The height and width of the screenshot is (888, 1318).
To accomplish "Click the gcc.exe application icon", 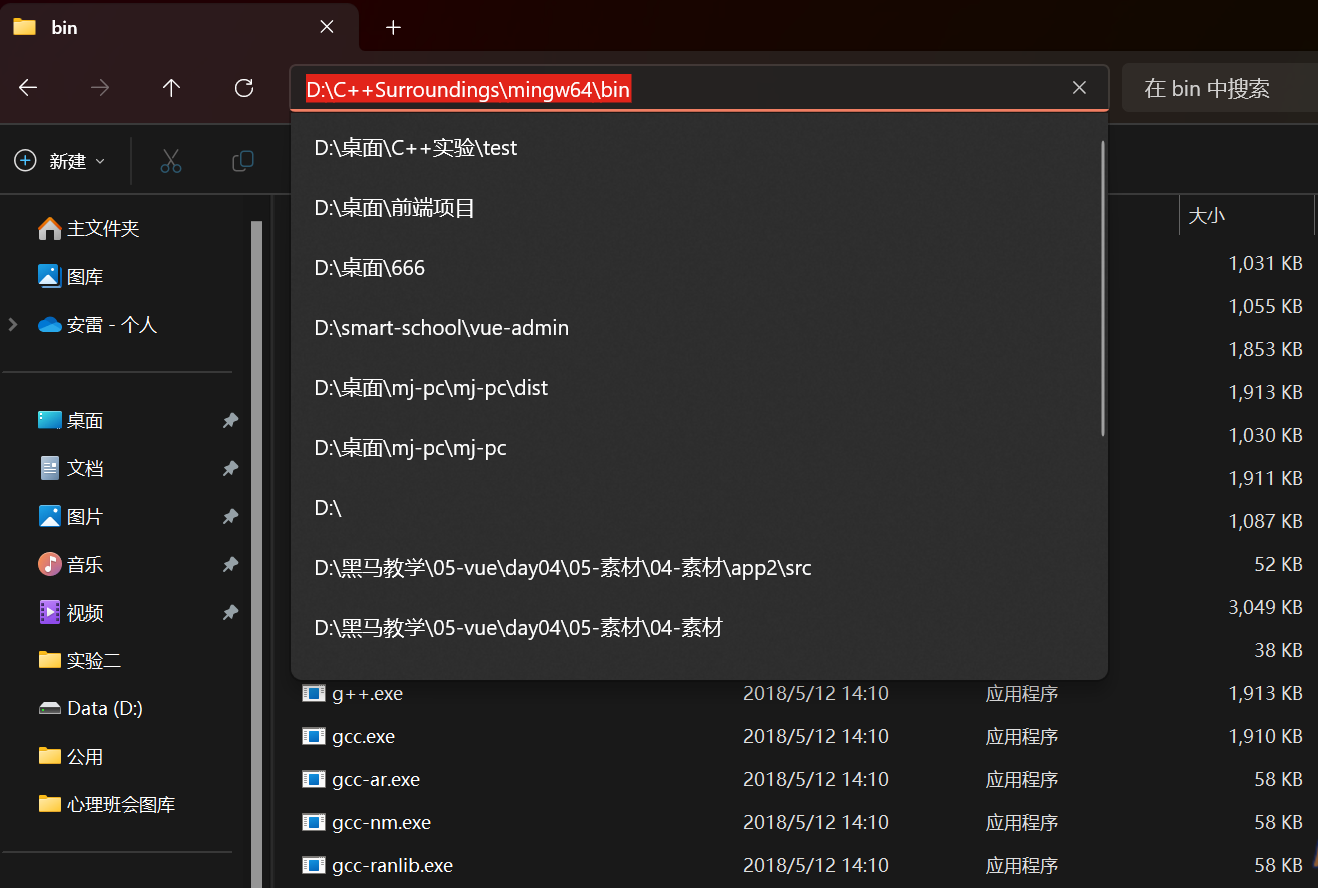I will pos(314,736).
